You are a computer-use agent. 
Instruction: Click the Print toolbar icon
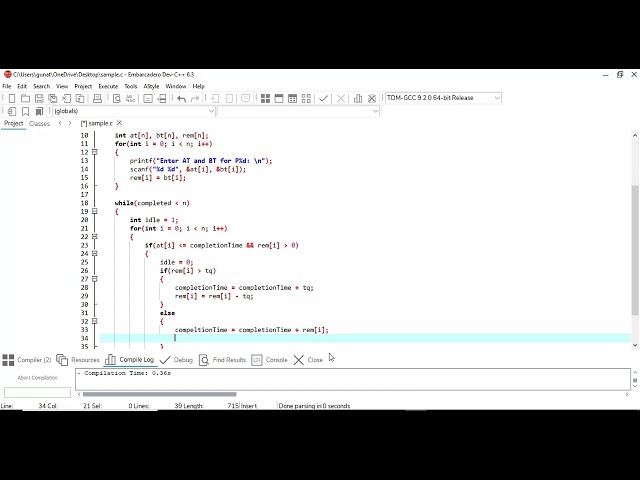click(x=97, y=98)
